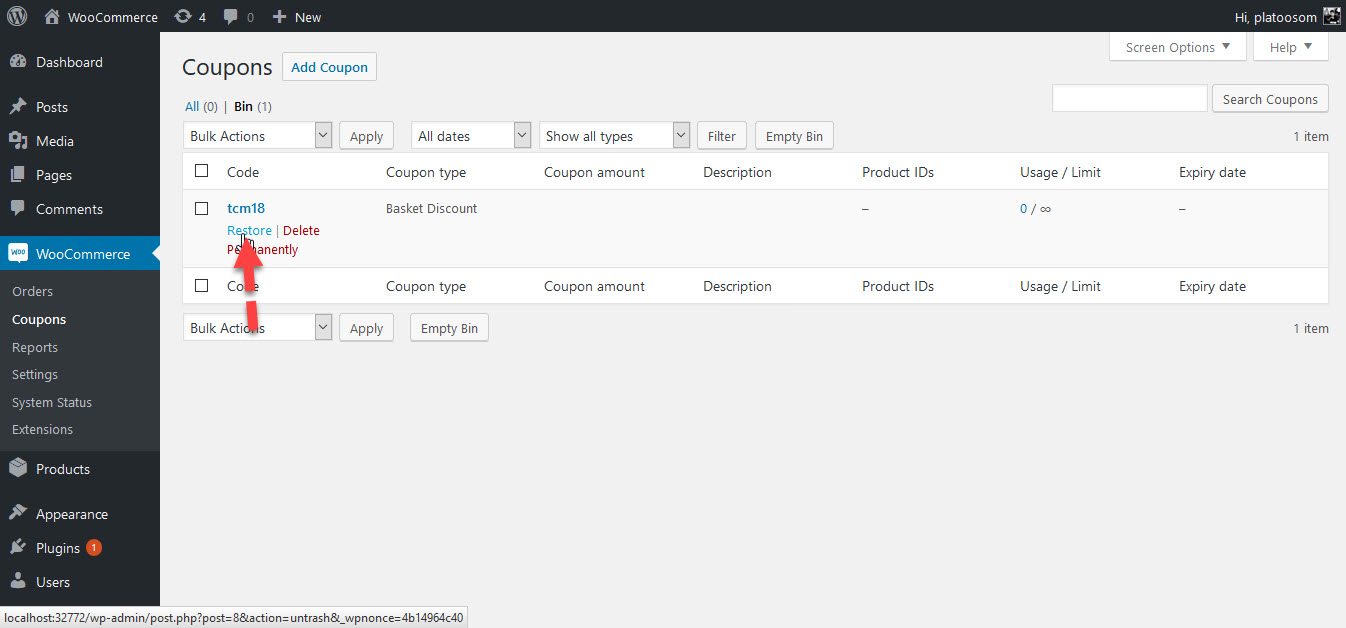Image resolution: width=1346 pixels, height=628 pixels.
Task: Open the Show all types dropdown
Action: (x=615, y=136)
